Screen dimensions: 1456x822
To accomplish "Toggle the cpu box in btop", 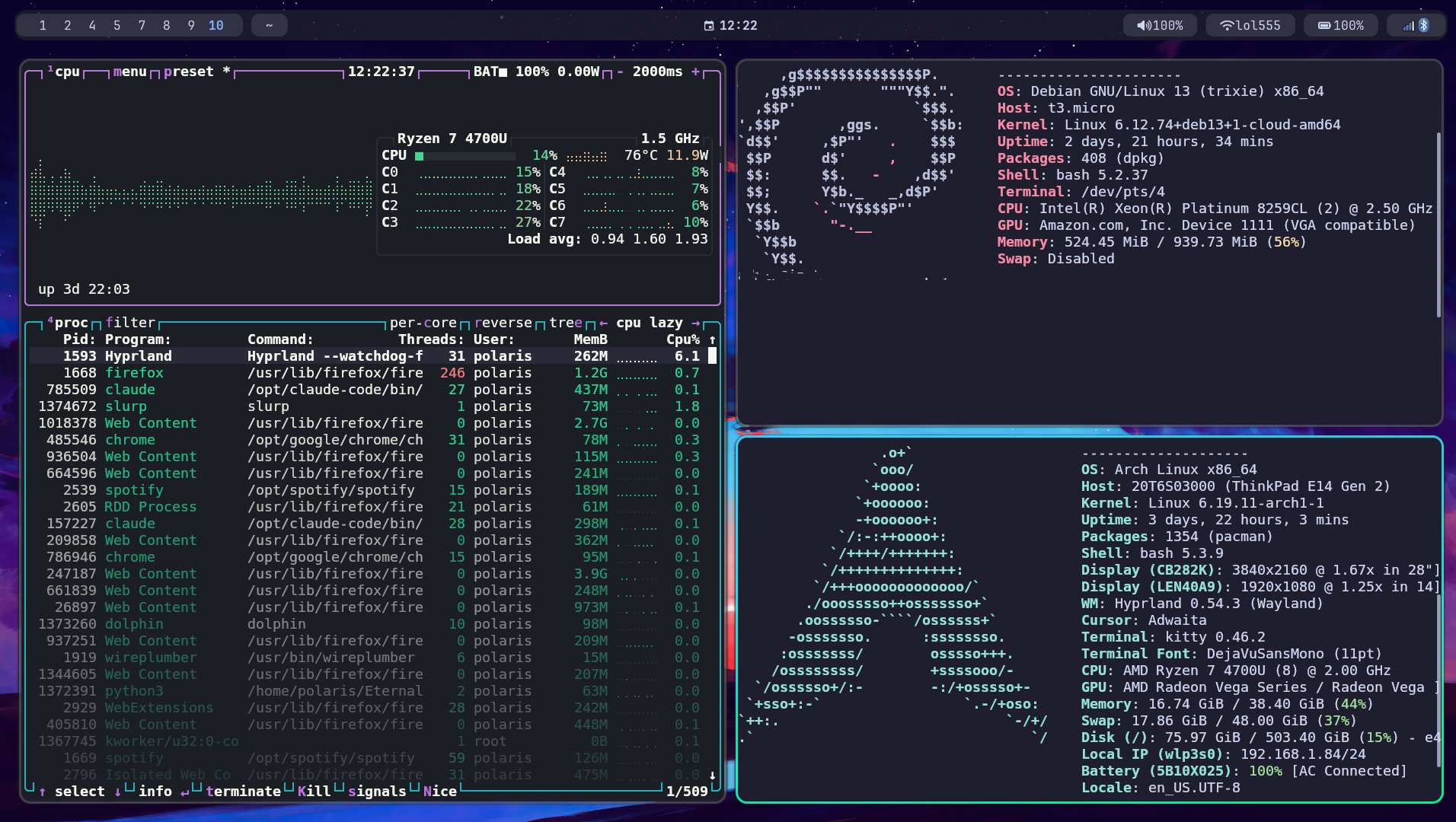I will point(63,72).
